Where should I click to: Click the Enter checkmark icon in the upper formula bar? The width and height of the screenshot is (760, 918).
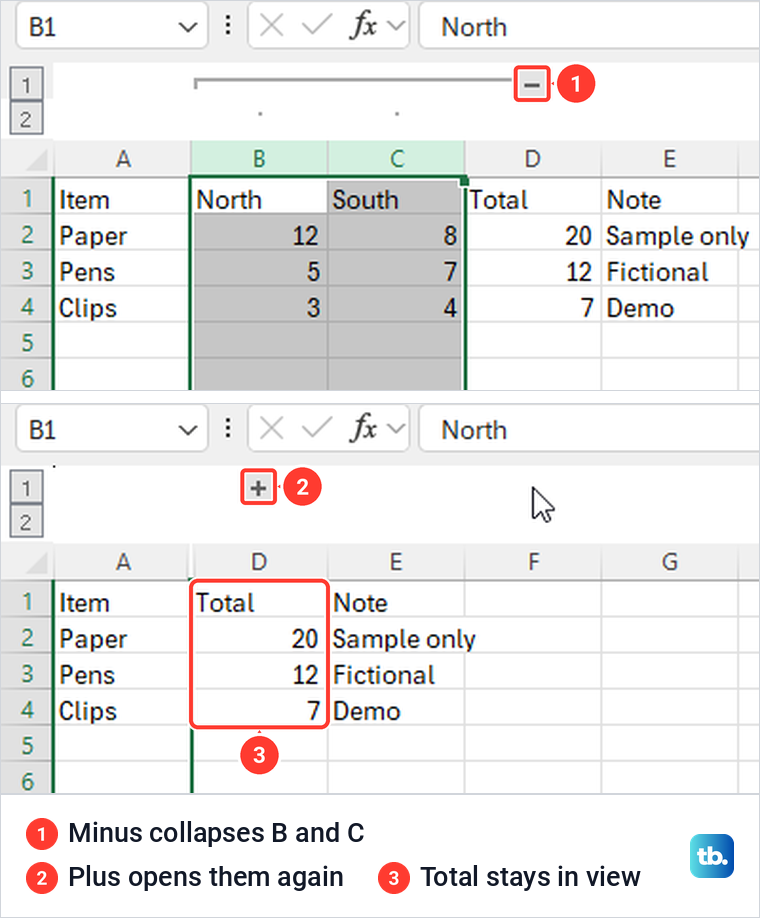click(x=317, y=26)
